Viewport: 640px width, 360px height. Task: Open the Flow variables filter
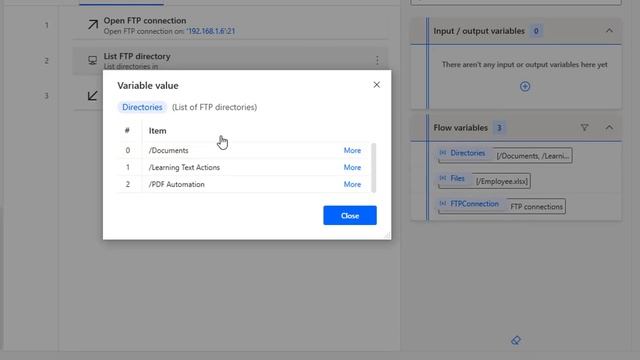[584, 128]
